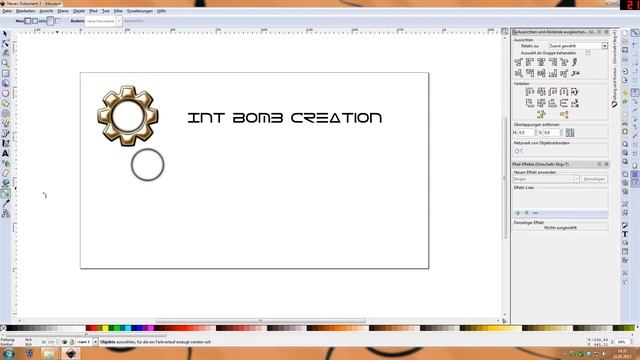The image size is (640, 360).
Task: Click the Füllung indicator in status bar
Action: [x=7, y=340]
